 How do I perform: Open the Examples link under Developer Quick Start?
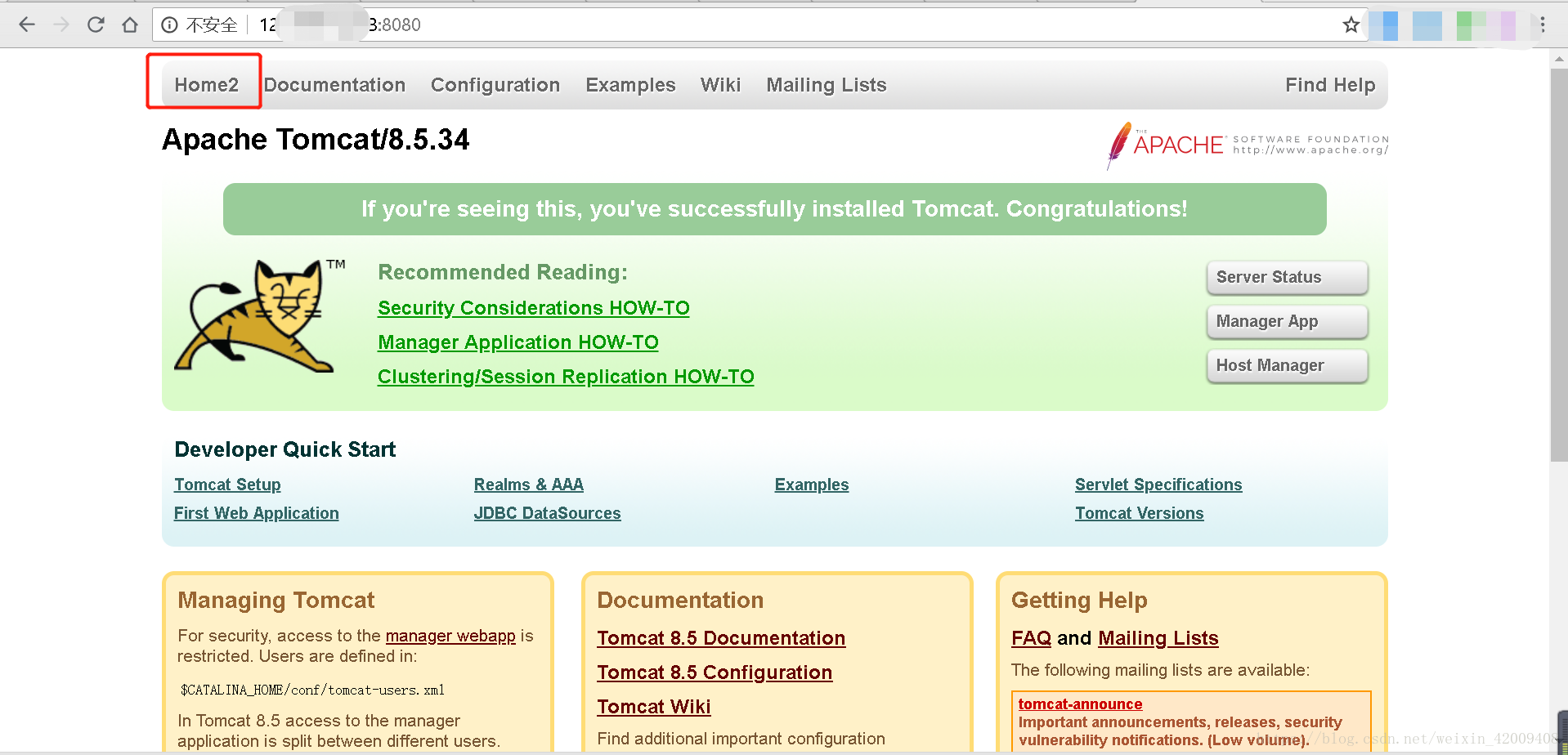point(812,485)
